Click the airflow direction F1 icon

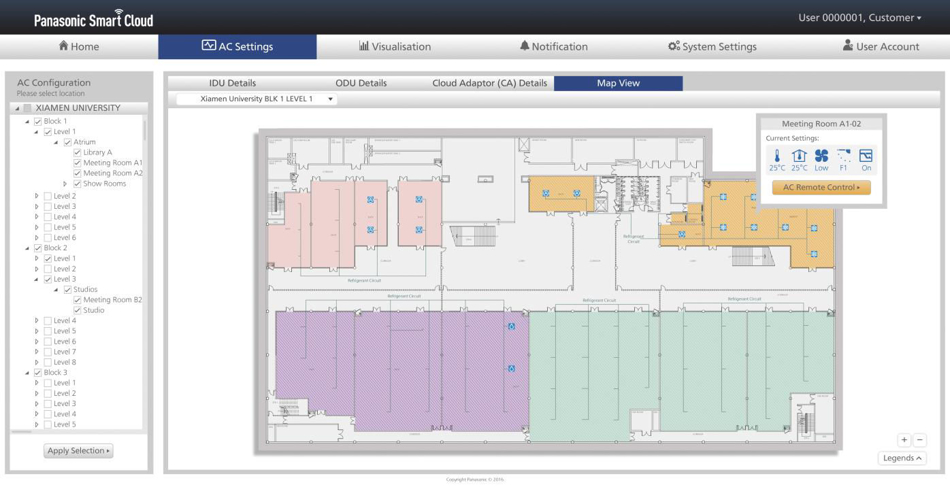click(843, 156)
